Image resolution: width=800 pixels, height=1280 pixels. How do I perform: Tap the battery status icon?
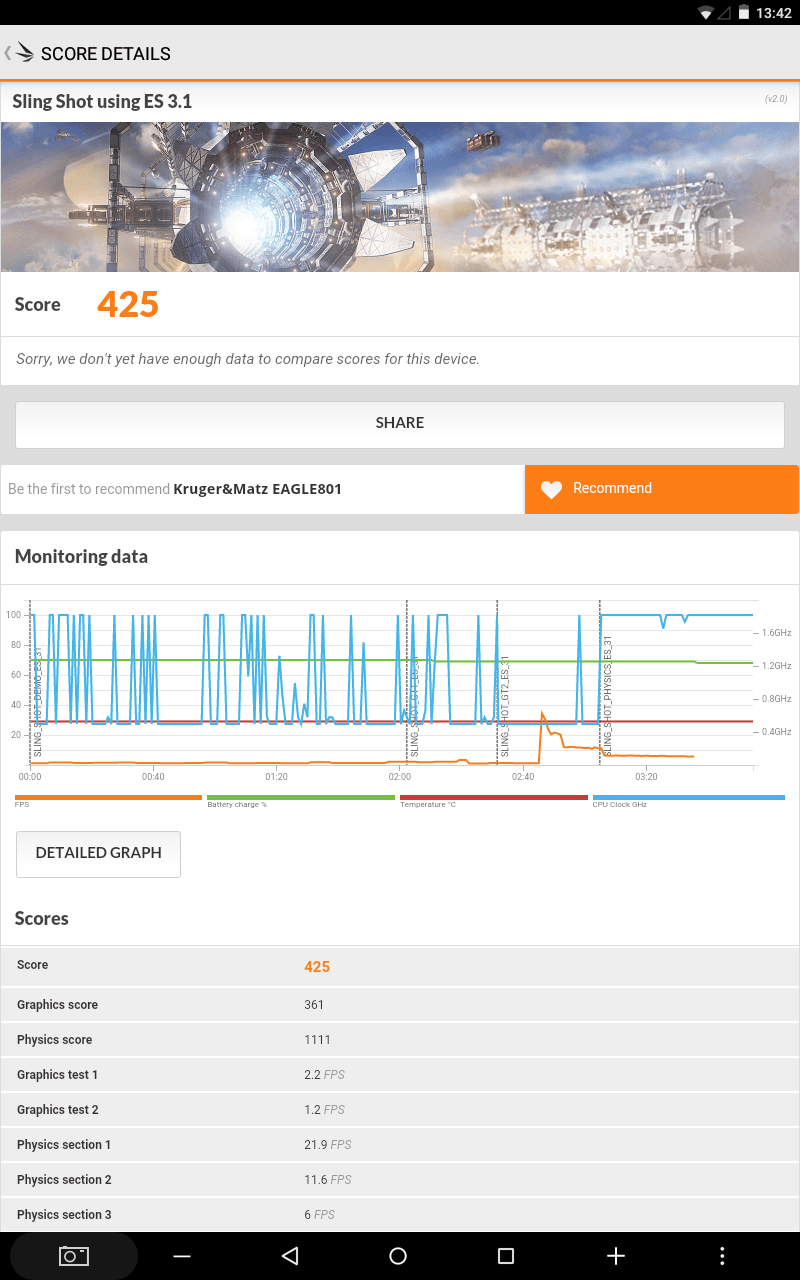744,13
